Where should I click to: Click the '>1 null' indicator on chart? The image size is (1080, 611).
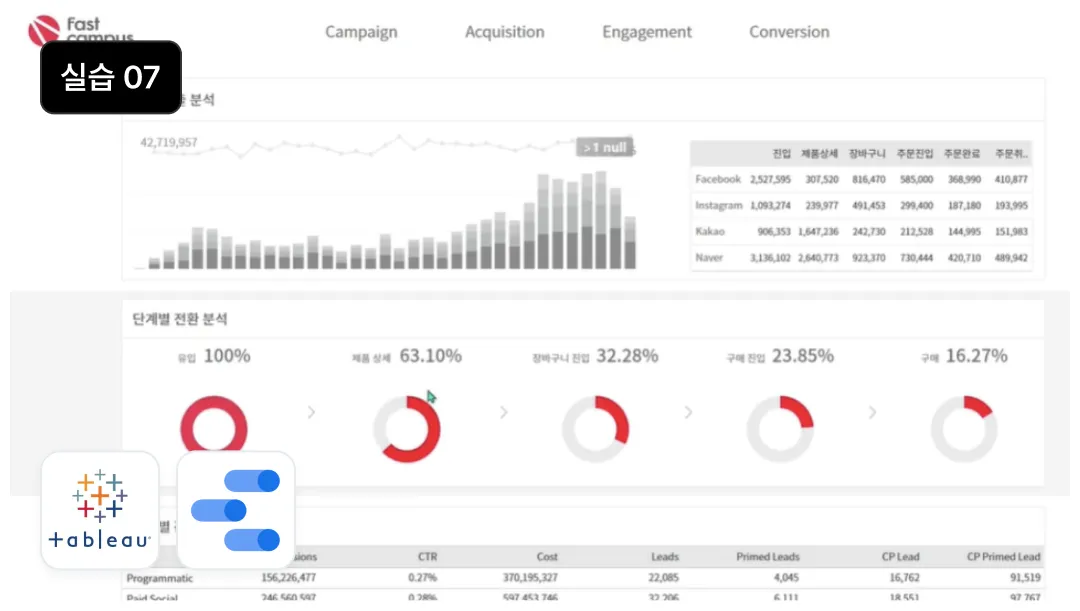coord(605,147)
